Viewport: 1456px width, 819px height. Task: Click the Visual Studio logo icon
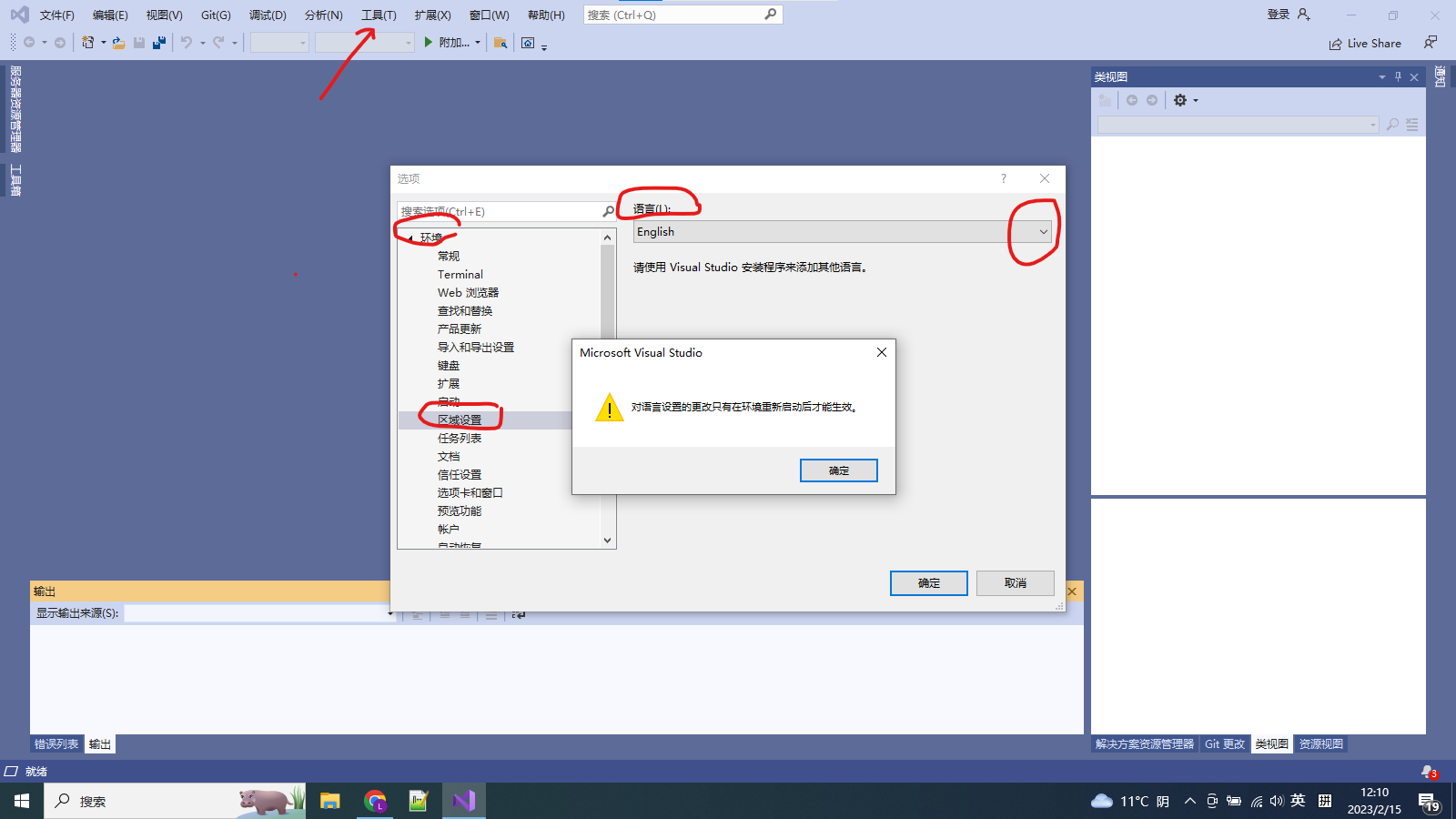(19, 15)
